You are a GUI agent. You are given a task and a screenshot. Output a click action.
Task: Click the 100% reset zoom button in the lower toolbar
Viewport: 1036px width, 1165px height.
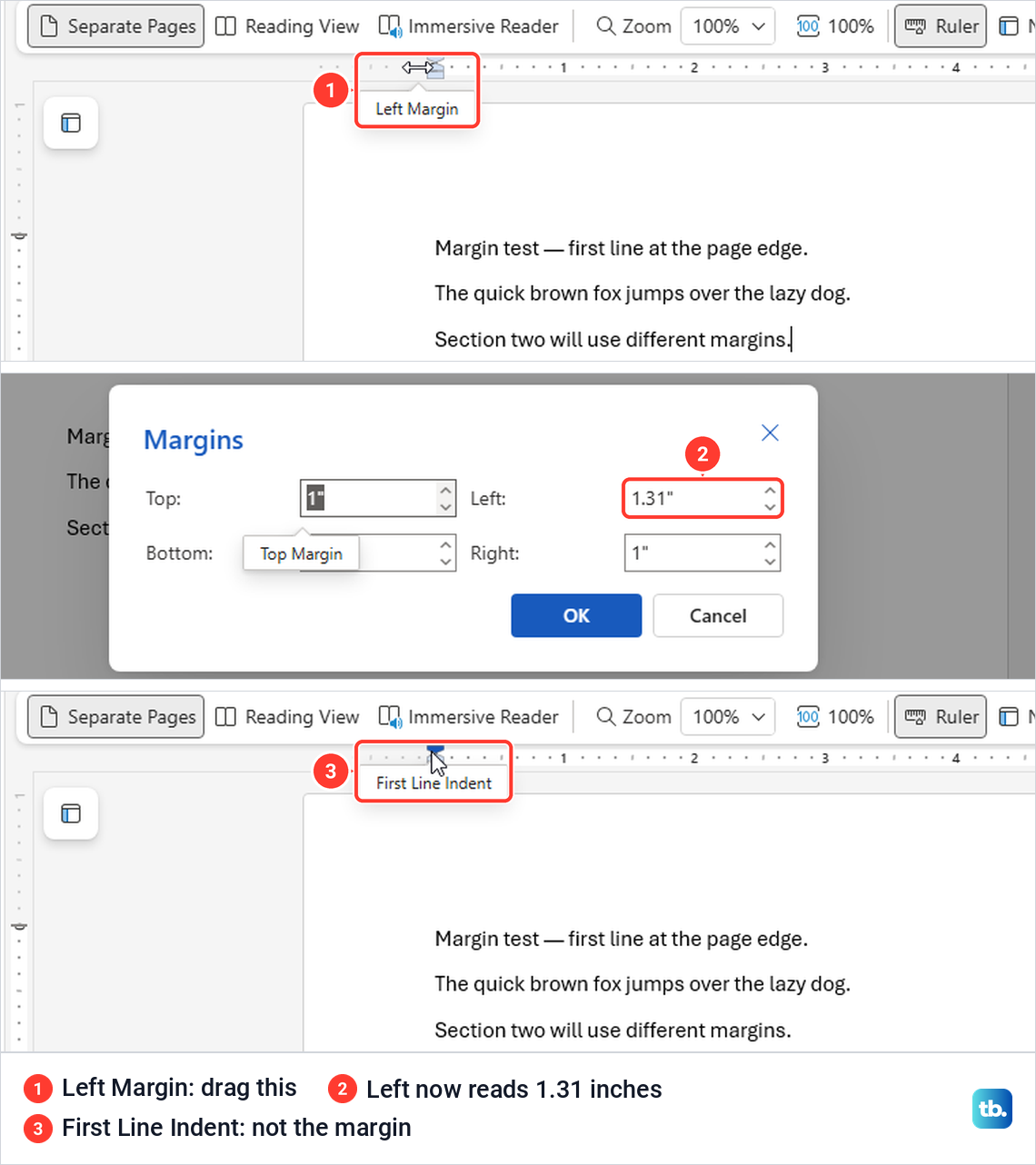(835, 717)
